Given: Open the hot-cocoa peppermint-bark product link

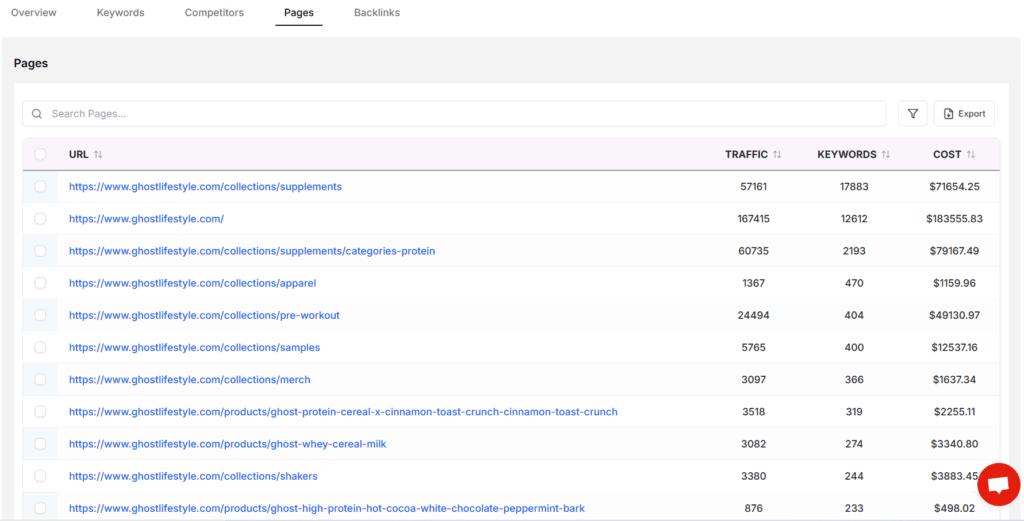Looking at the screenshot, I should [x=327, y=508].
